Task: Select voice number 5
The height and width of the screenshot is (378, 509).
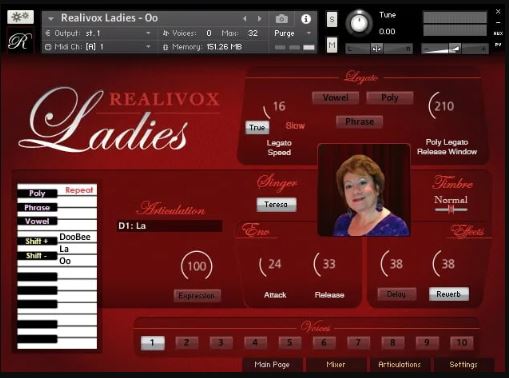Action: [x=289, y=343]
